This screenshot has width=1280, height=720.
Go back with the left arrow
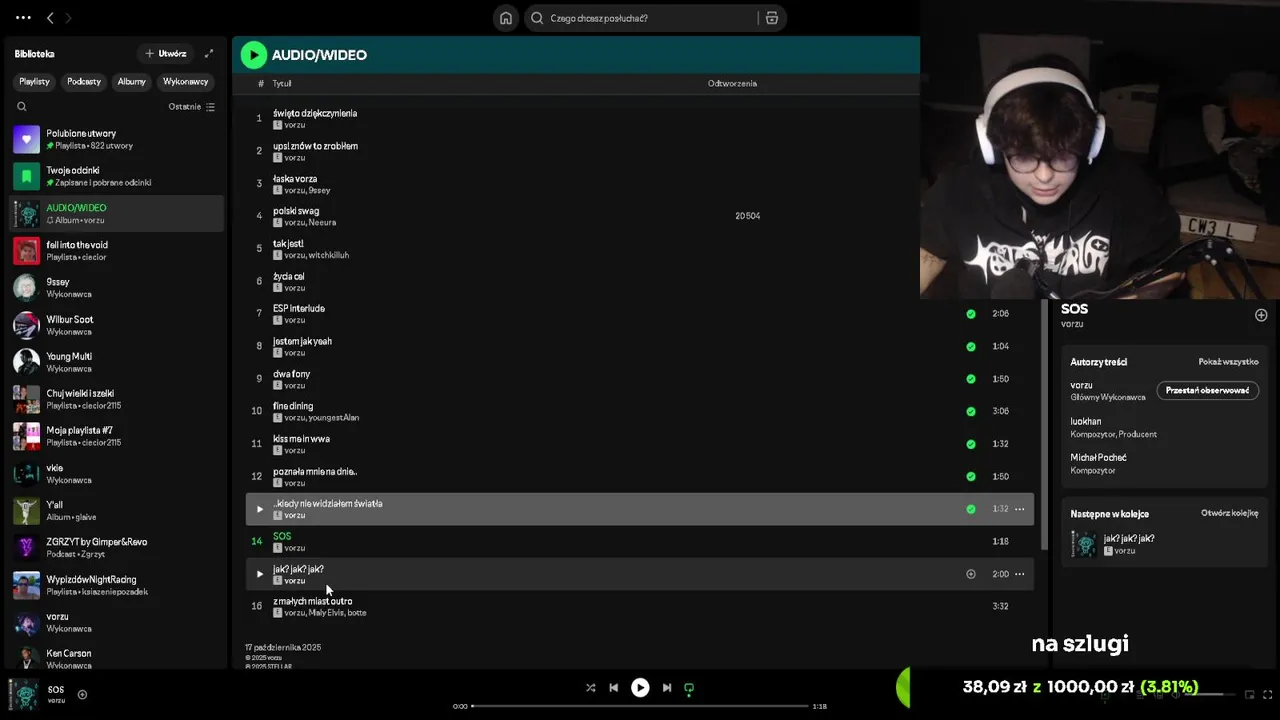tap(50, 18)
